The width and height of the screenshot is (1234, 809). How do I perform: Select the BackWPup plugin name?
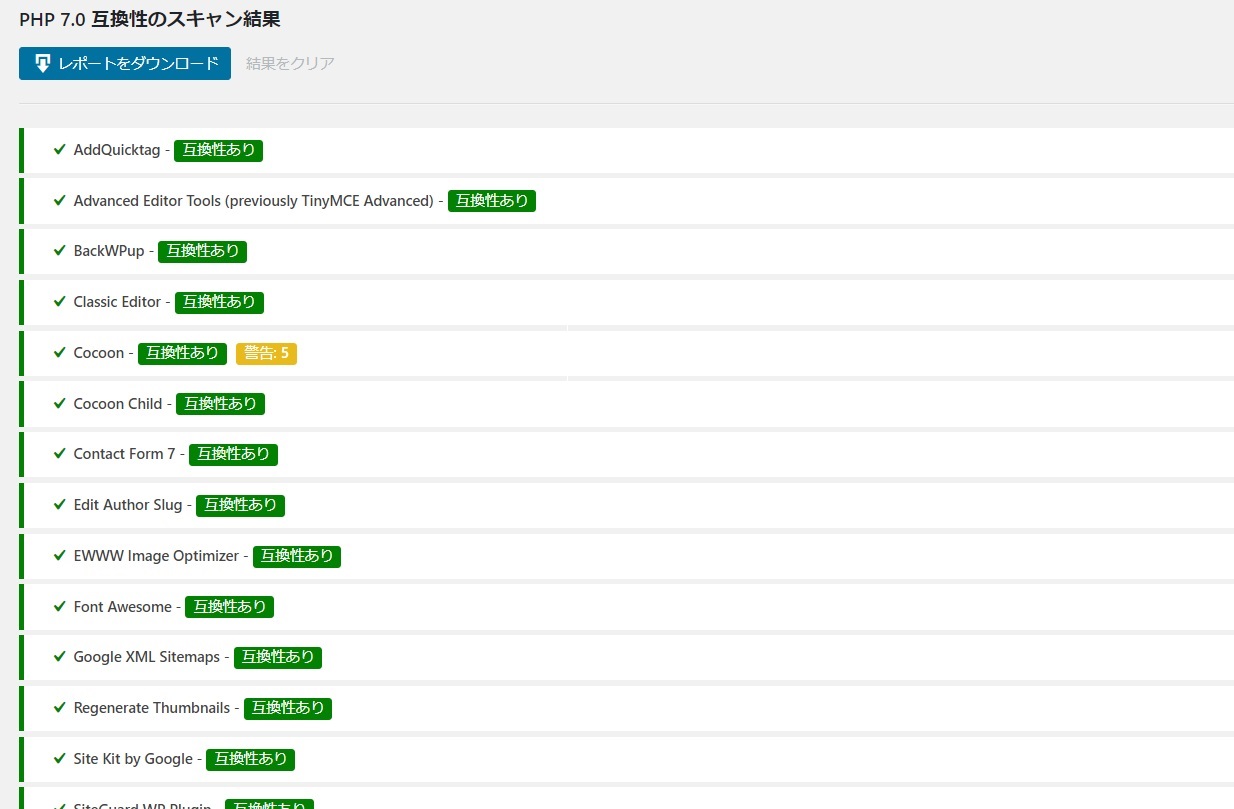109,251
